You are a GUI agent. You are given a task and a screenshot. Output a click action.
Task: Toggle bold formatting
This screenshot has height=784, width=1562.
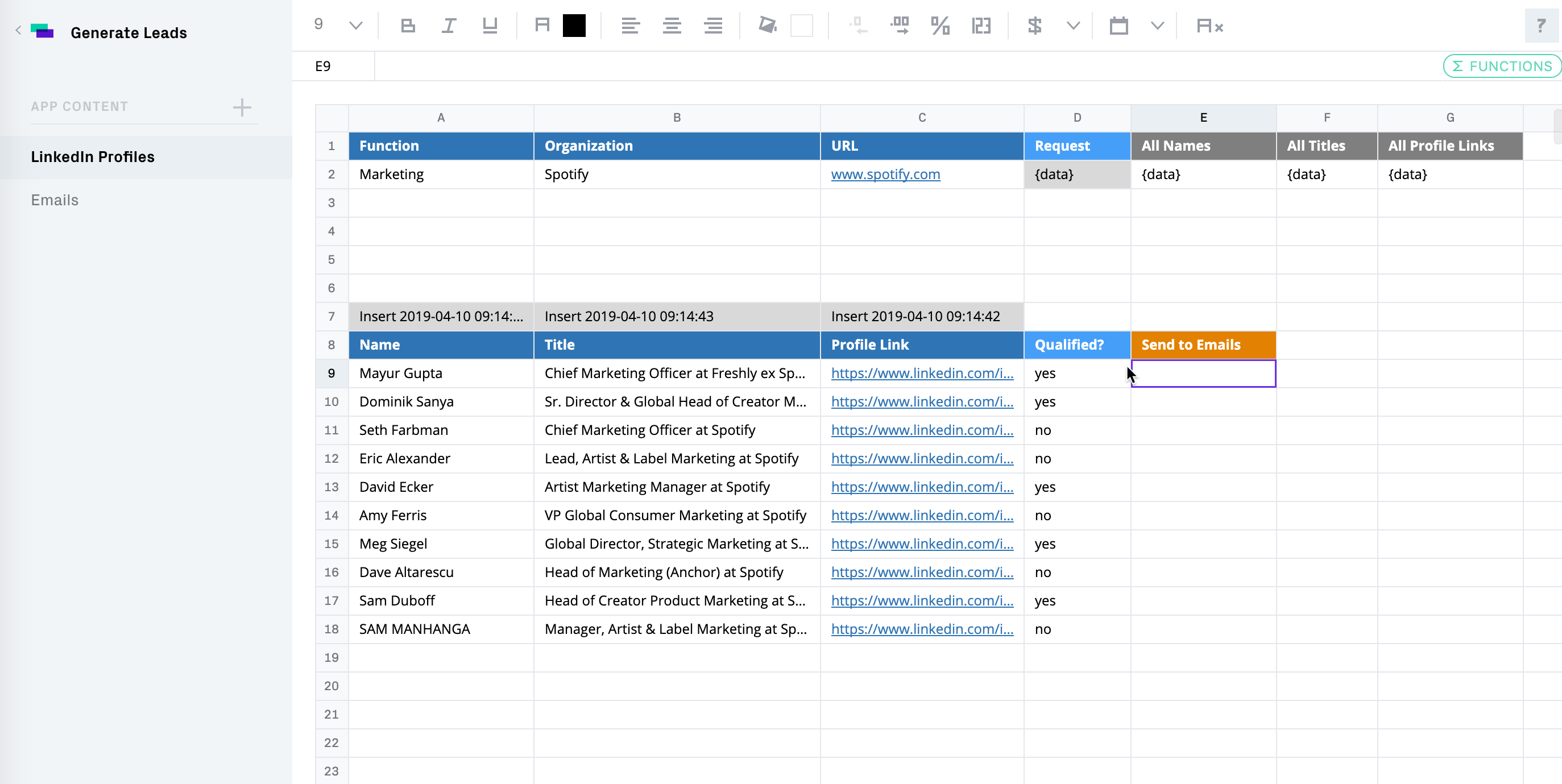coord(408,26)
